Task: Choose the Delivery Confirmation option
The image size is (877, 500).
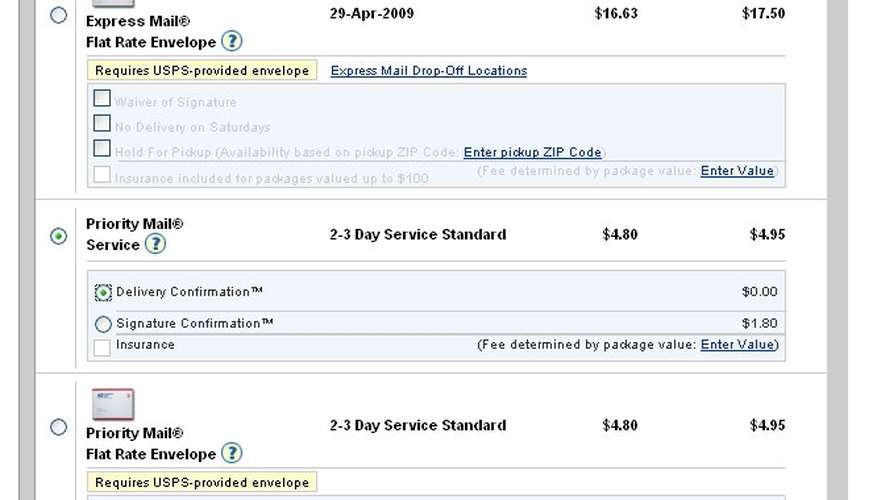Action: 103,293
